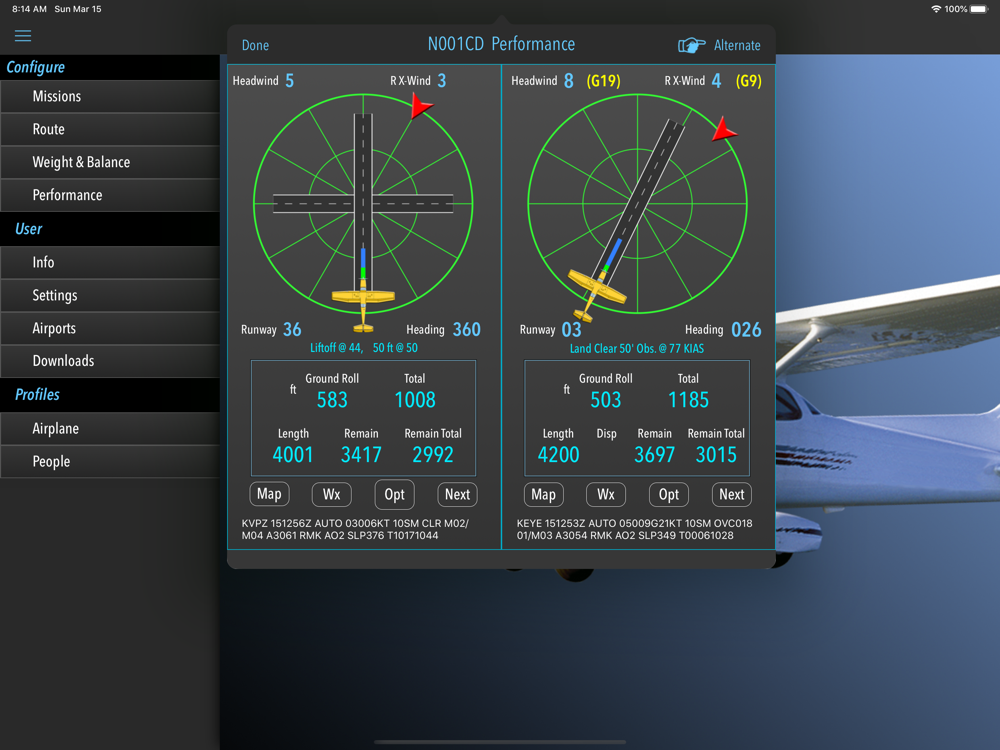
Task: Open Missions in the sidebar
Action: [110, 96]
